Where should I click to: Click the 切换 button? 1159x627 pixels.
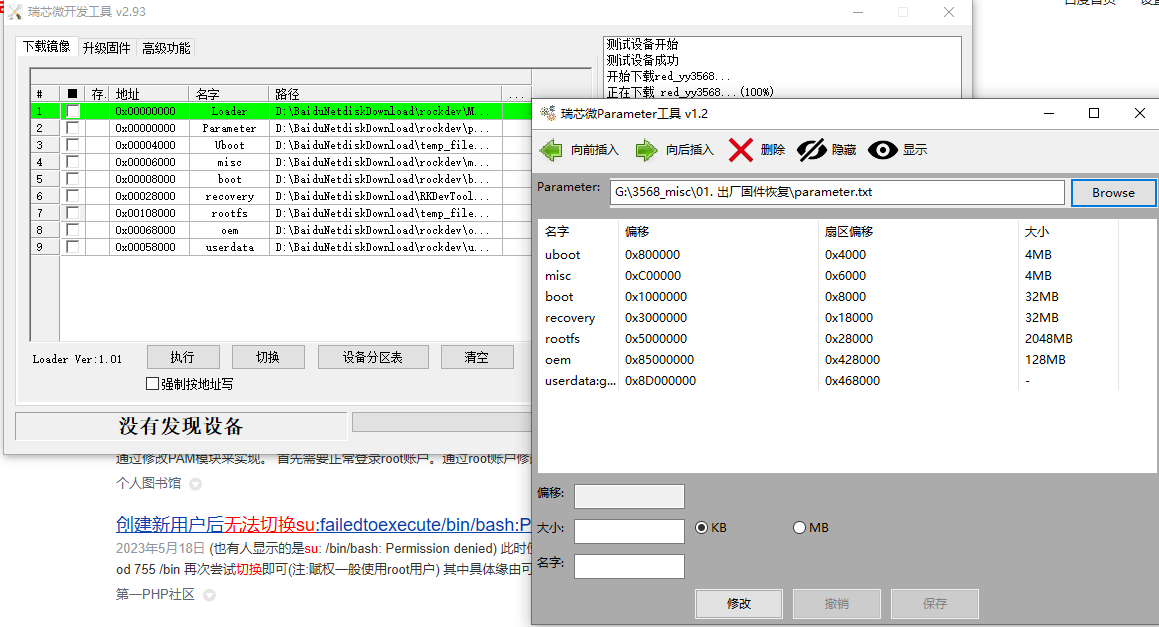(x=268, y=357)
